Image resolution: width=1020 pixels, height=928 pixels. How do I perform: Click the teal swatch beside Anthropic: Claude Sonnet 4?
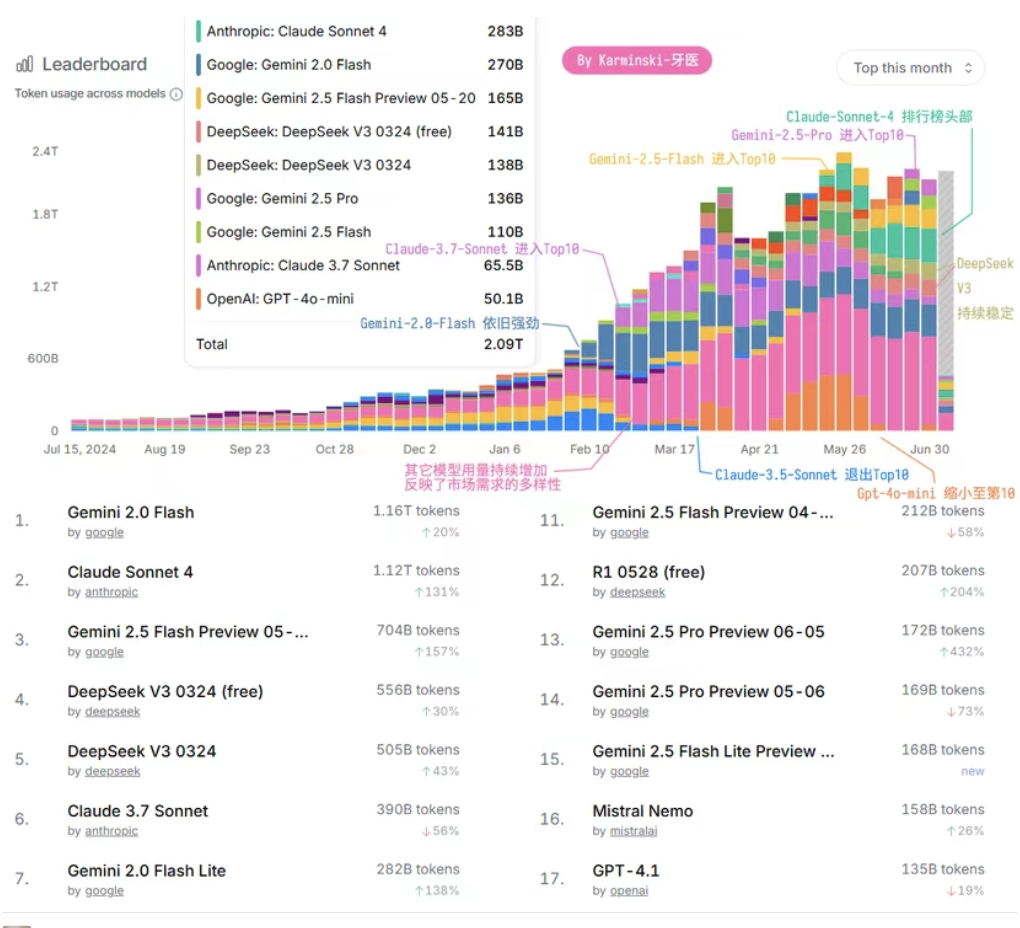[198, 31]
